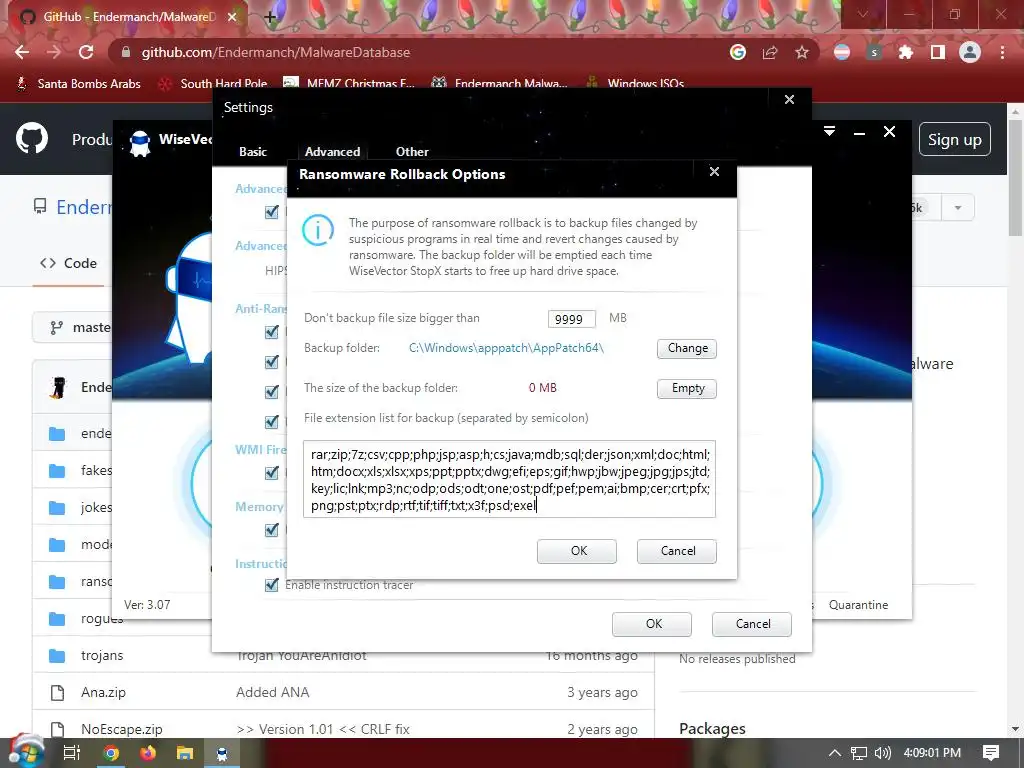Click the trojans folder icon
The height and width of the screenshot is (768, 1024).
click(57, 656)
